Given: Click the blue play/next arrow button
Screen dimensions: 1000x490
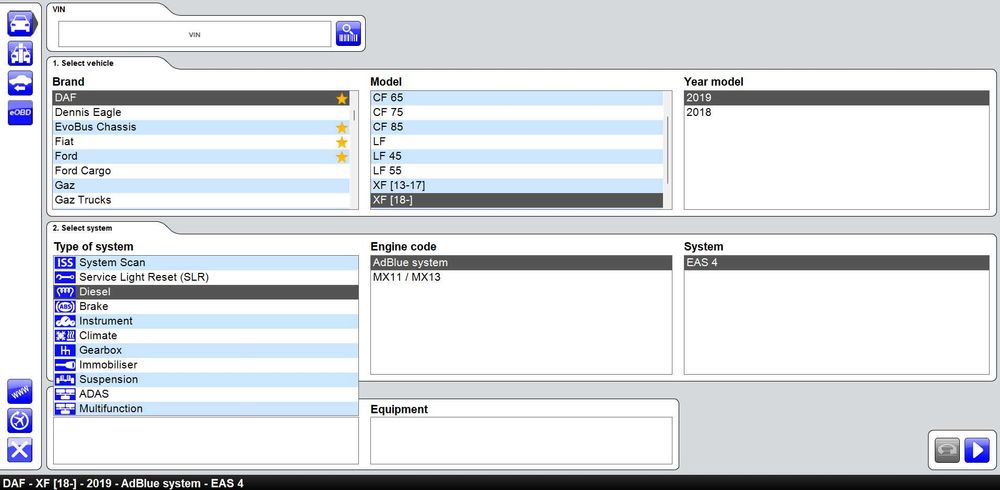Looking at the screenshot, I should point(976,450).
